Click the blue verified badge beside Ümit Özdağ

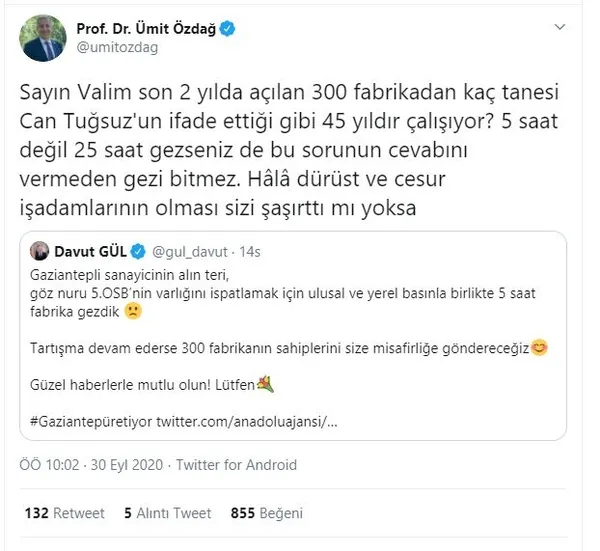227,29
